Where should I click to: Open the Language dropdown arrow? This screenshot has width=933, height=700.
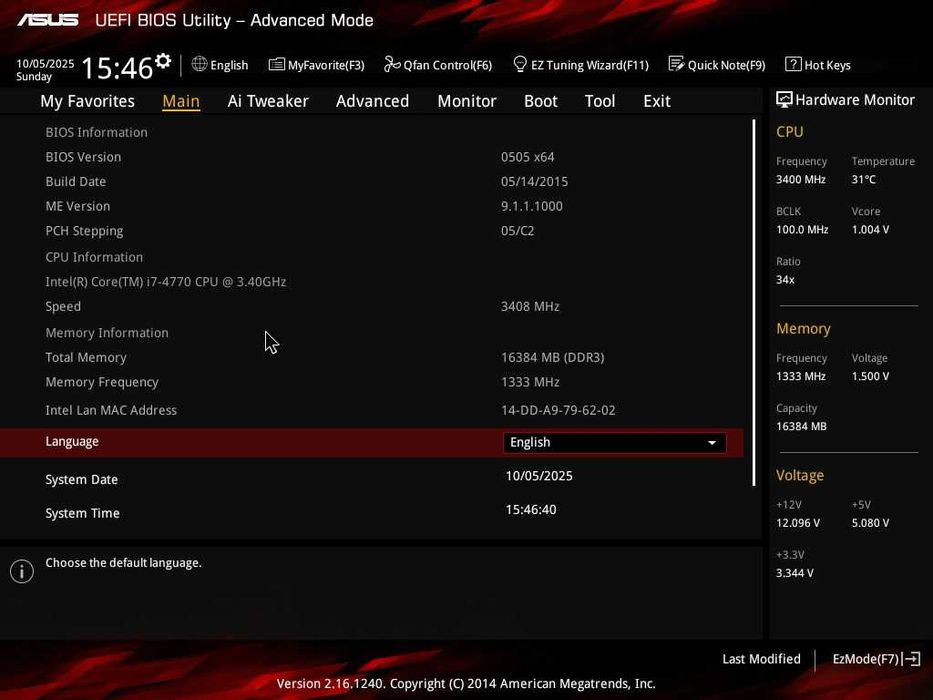click(x=712, y=443)
